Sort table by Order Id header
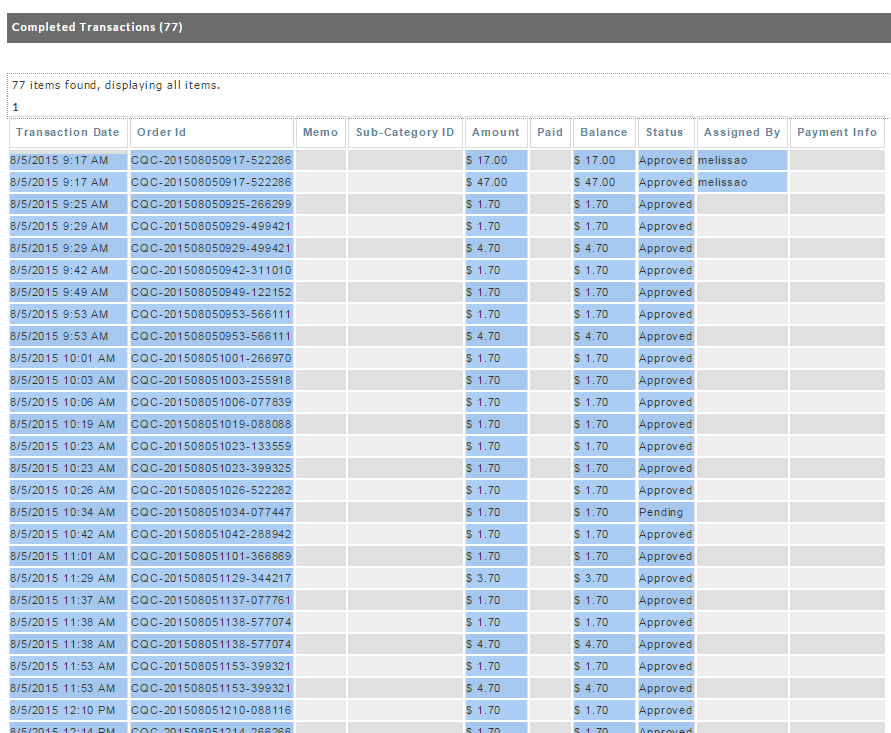The height and width of the screenshot is (733, 891). coord(161,132)
